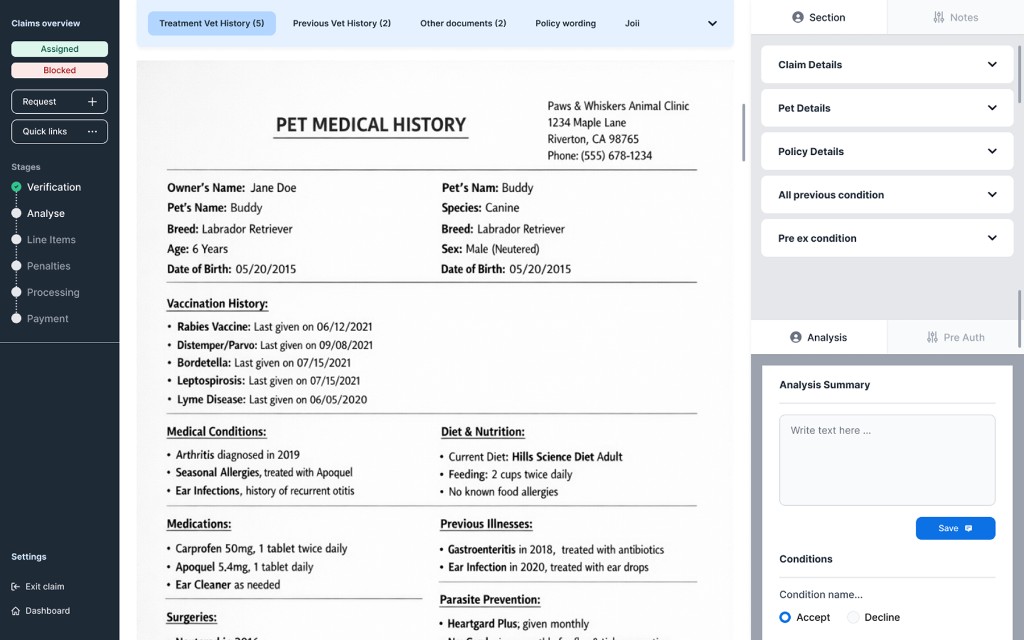The width and height of the screenshot is (1024, 640).
Task: Open the Payment stage
Action: coord(47,318)
